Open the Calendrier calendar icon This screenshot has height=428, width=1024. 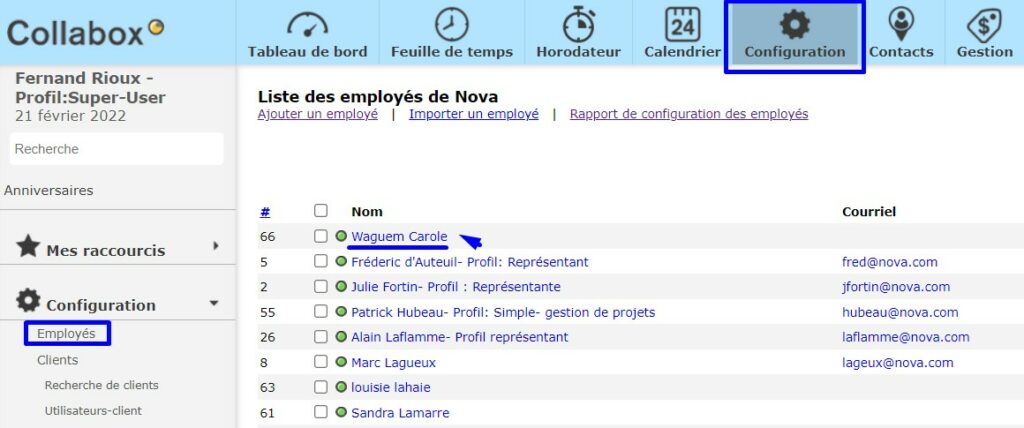click(x=683, y=24)
